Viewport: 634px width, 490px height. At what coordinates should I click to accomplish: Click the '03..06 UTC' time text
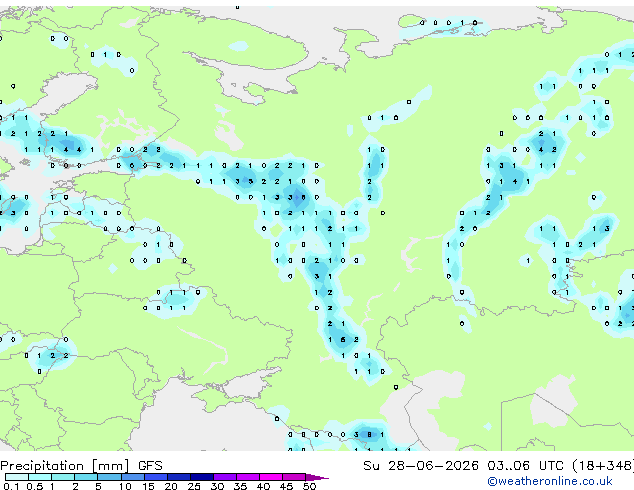525,466
